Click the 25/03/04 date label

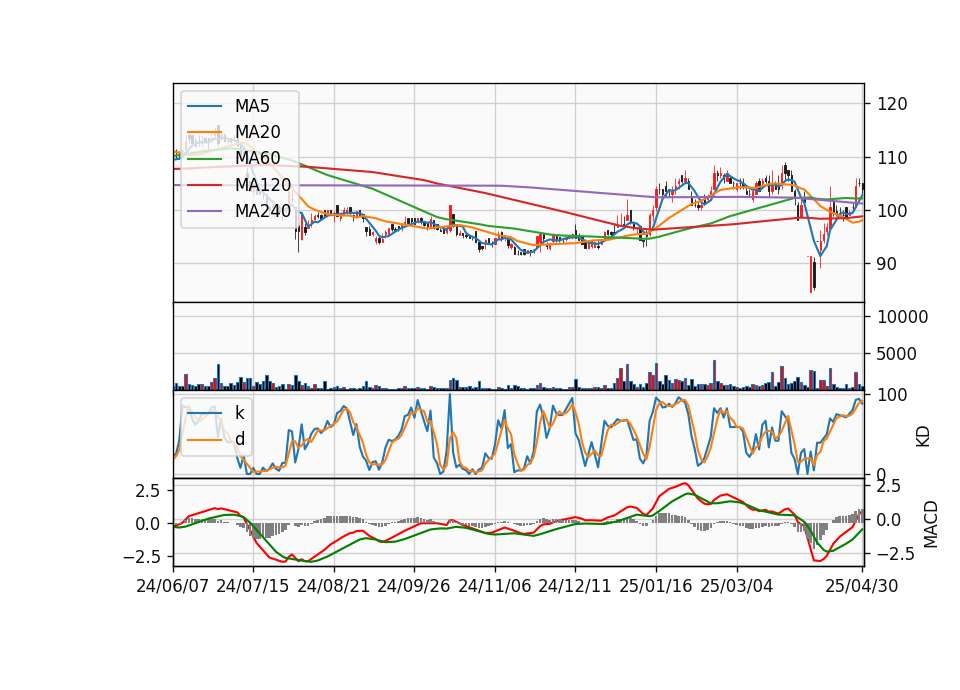coord(736,586)
